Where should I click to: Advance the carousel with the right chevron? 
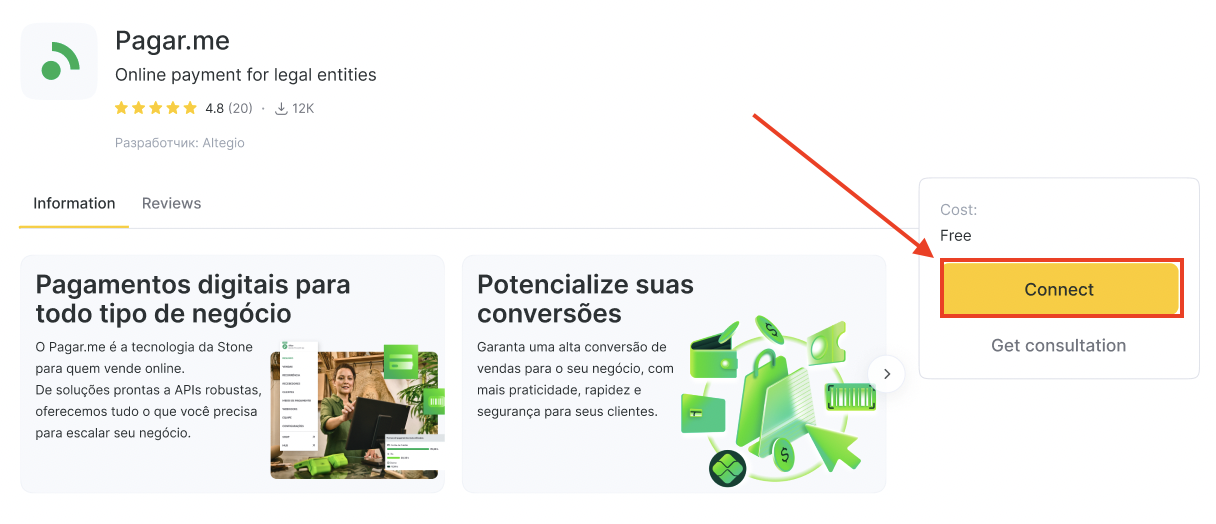coord(887,374)
